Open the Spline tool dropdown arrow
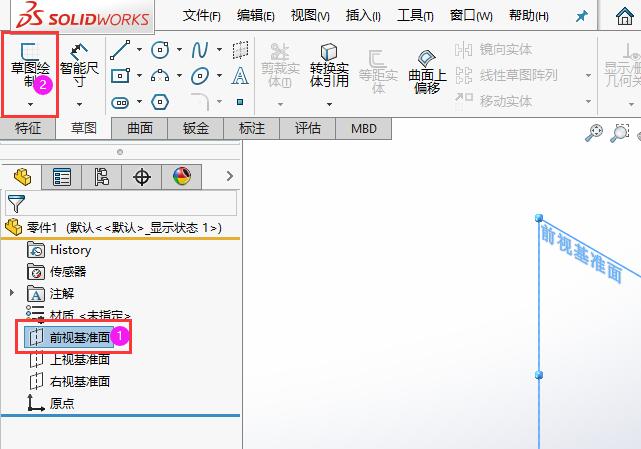Viewport: 641px width, 449px height. point(220,50)
